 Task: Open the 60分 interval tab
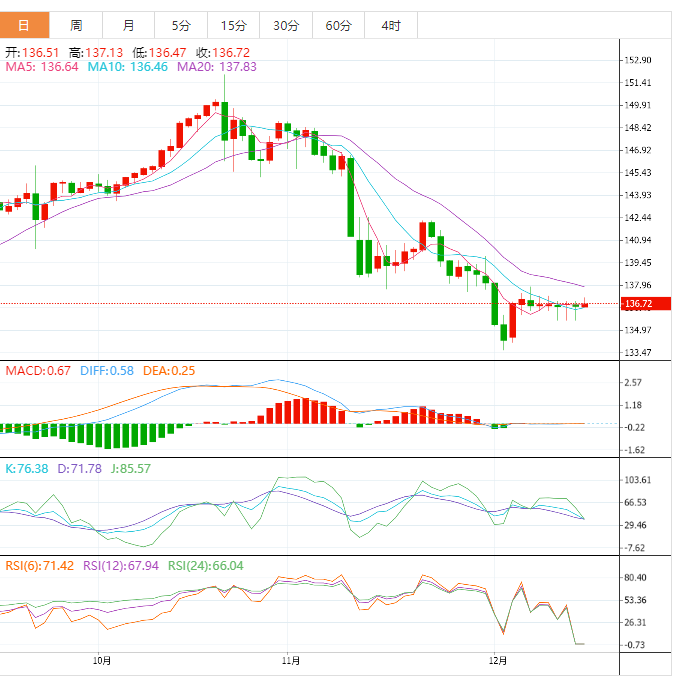(338, 25)
